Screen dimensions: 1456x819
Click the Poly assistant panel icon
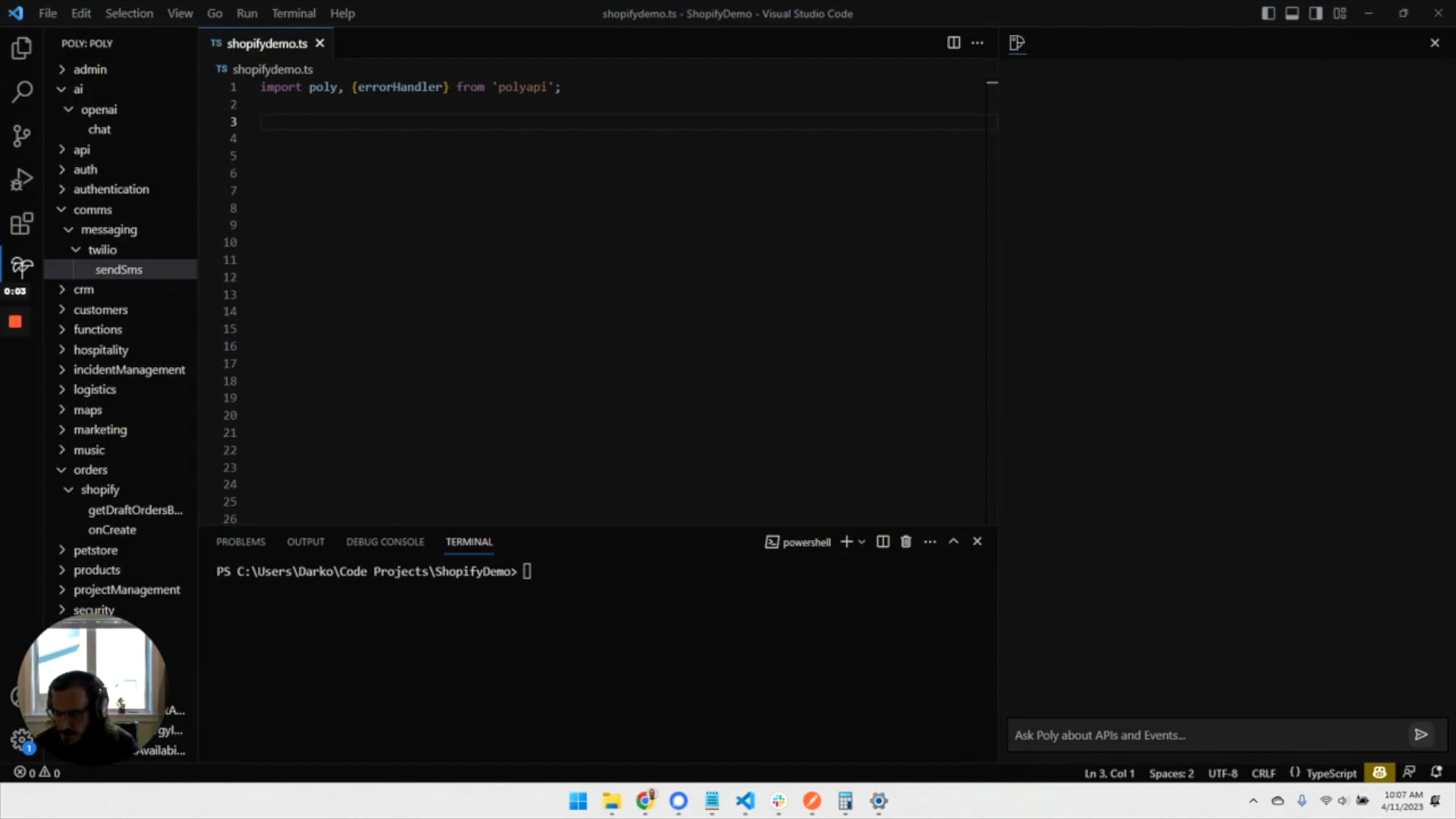pyautogui.click(x=1017, y=42)
